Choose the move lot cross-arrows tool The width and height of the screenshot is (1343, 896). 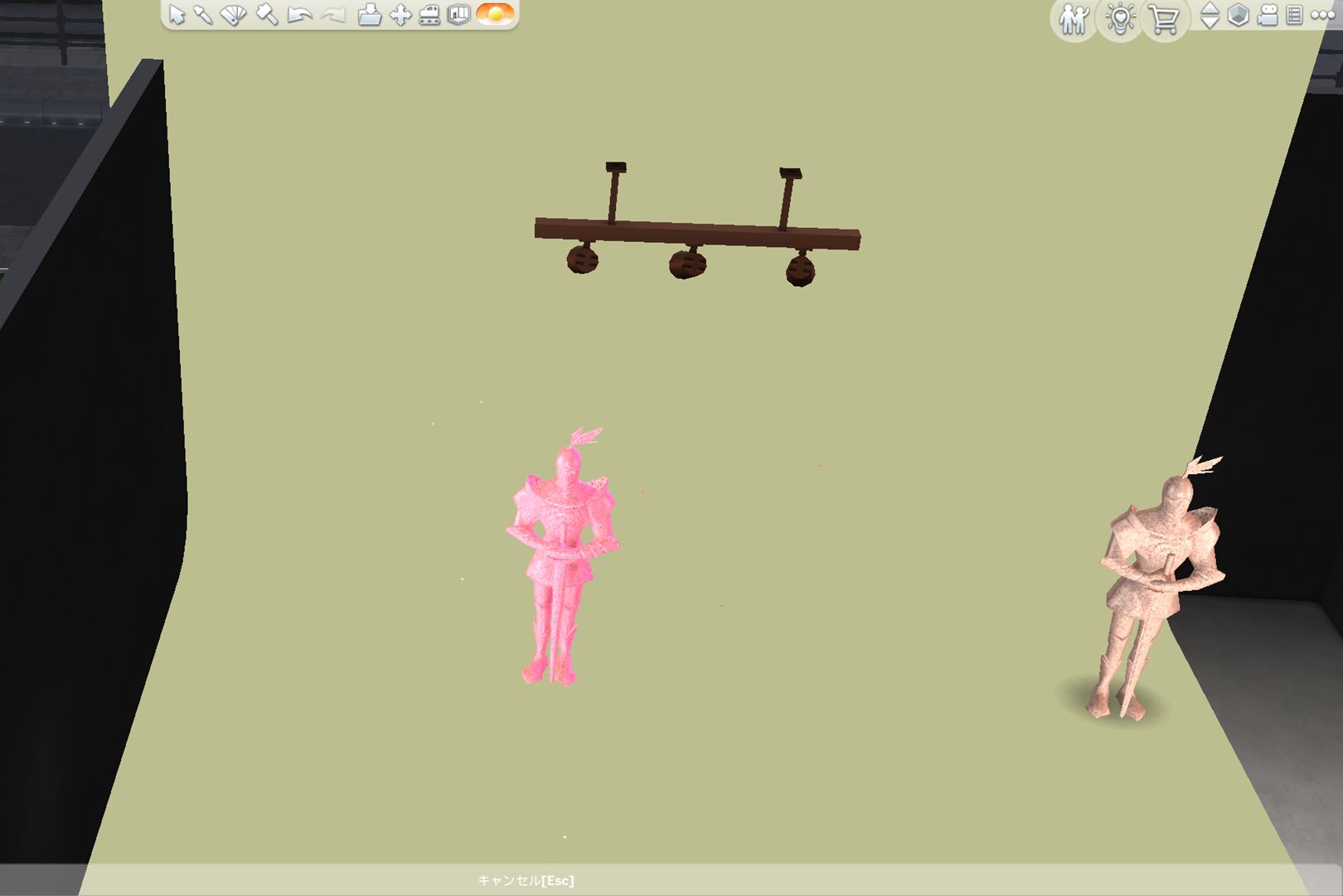coord(400,15)
